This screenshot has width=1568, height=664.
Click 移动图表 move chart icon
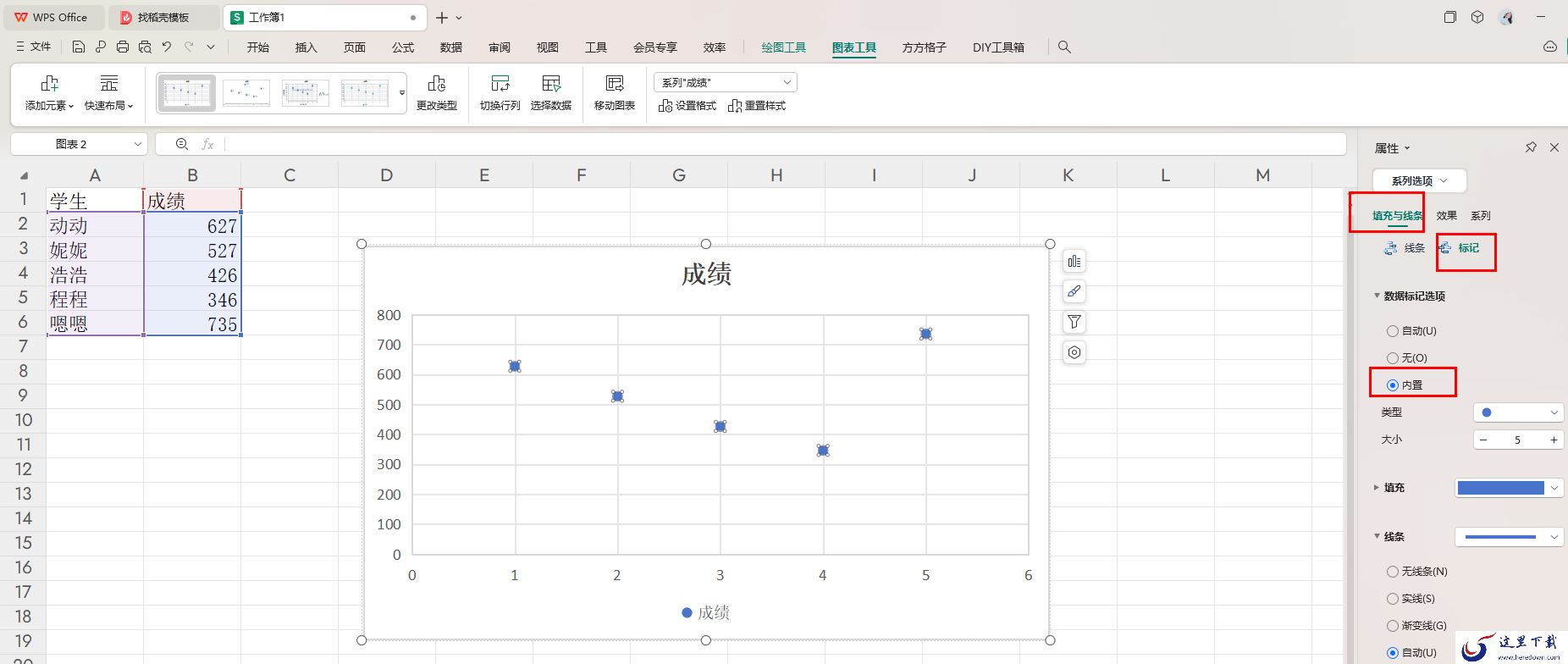(x=615, y=83)
